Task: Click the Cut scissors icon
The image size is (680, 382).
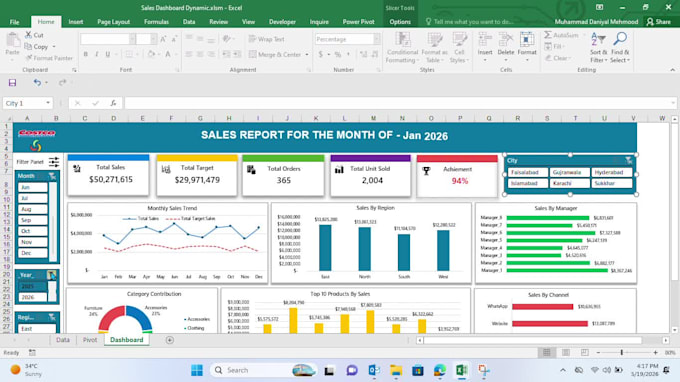Action: 28,35
